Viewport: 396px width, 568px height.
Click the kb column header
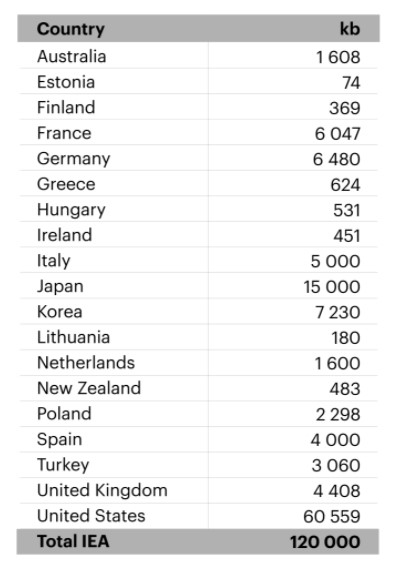tap(350, 29)
